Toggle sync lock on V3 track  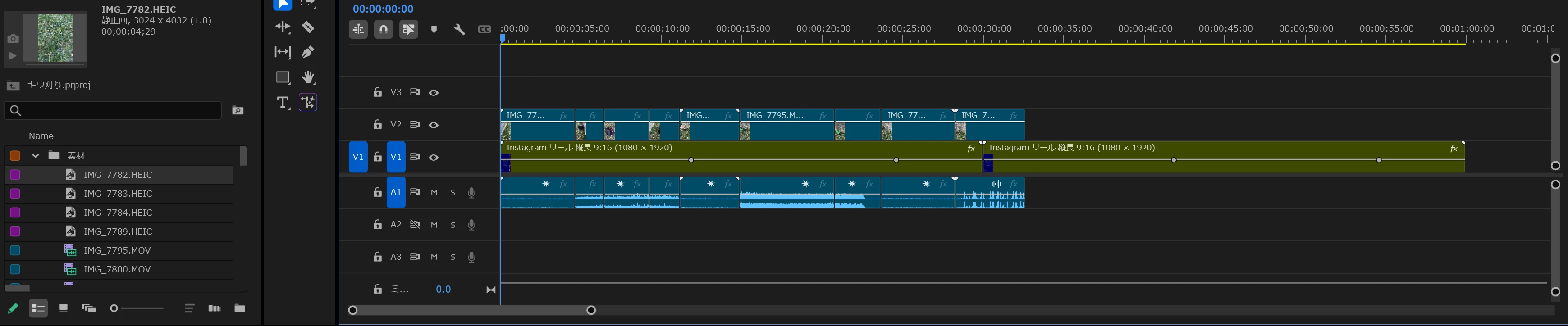click(x=415, y=92)
